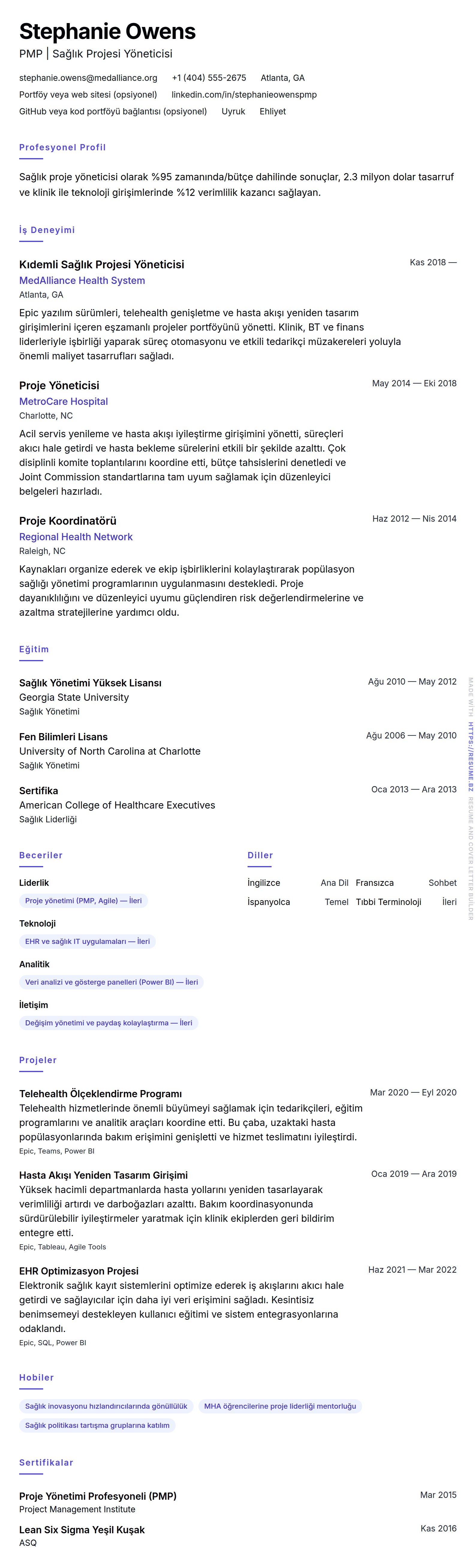Open the Regional Health Network employer link
The height and width of the screenshot is (1568, 476).
click(76, 537)
